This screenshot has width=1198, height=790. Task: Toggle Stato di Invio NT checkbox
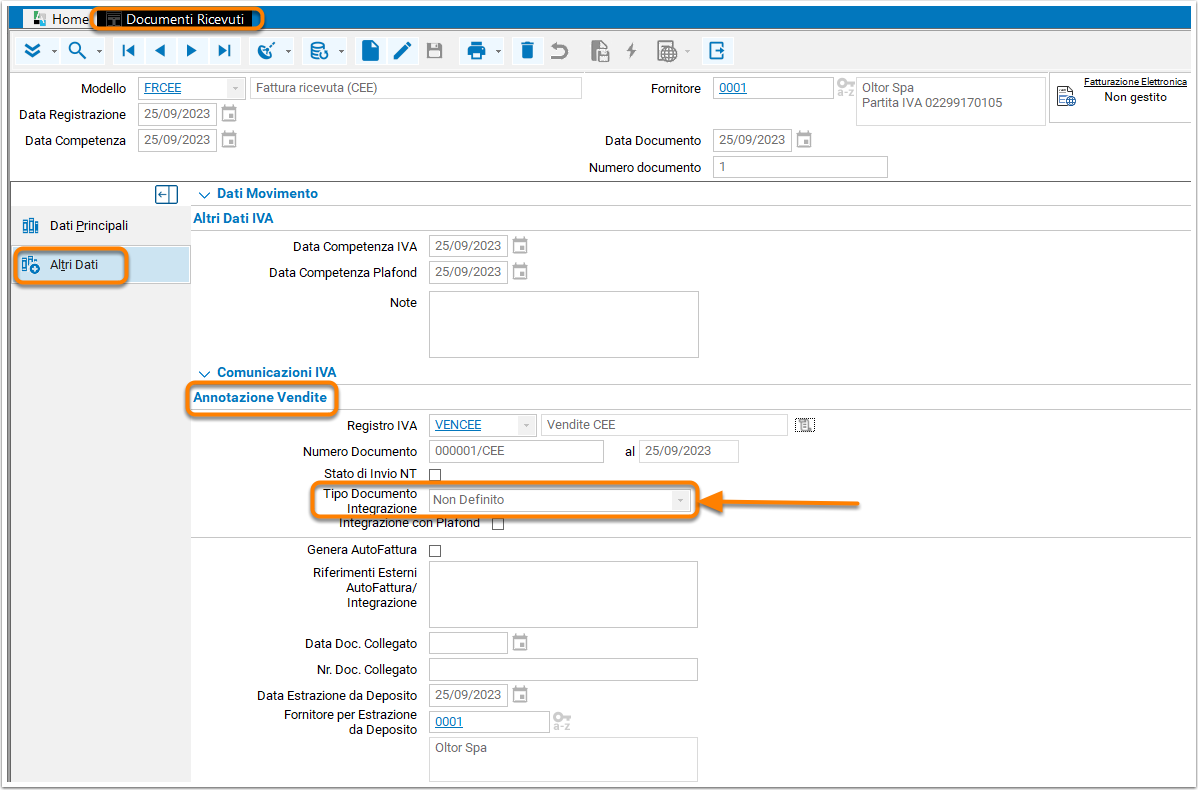click(x=435, y=475)
